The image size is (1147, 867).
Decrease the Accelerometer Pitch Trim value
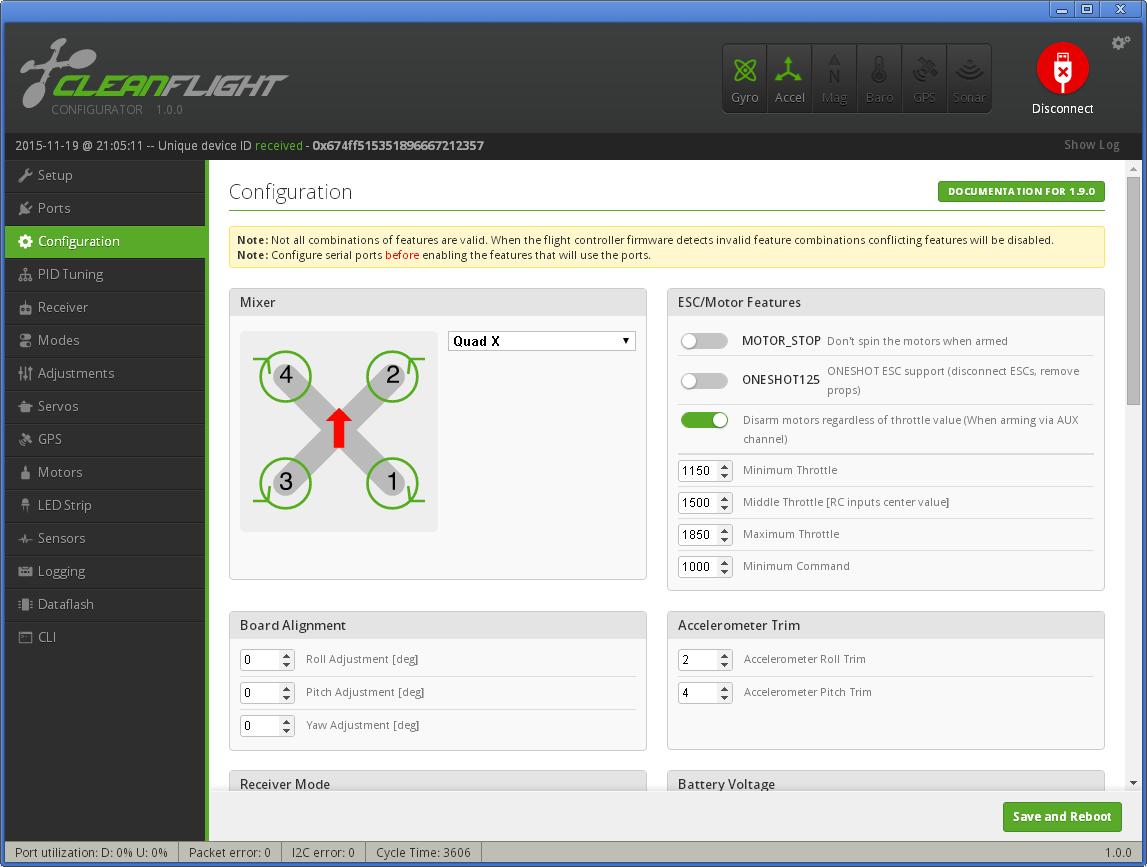pyautogui.click(x=724, y=698)
